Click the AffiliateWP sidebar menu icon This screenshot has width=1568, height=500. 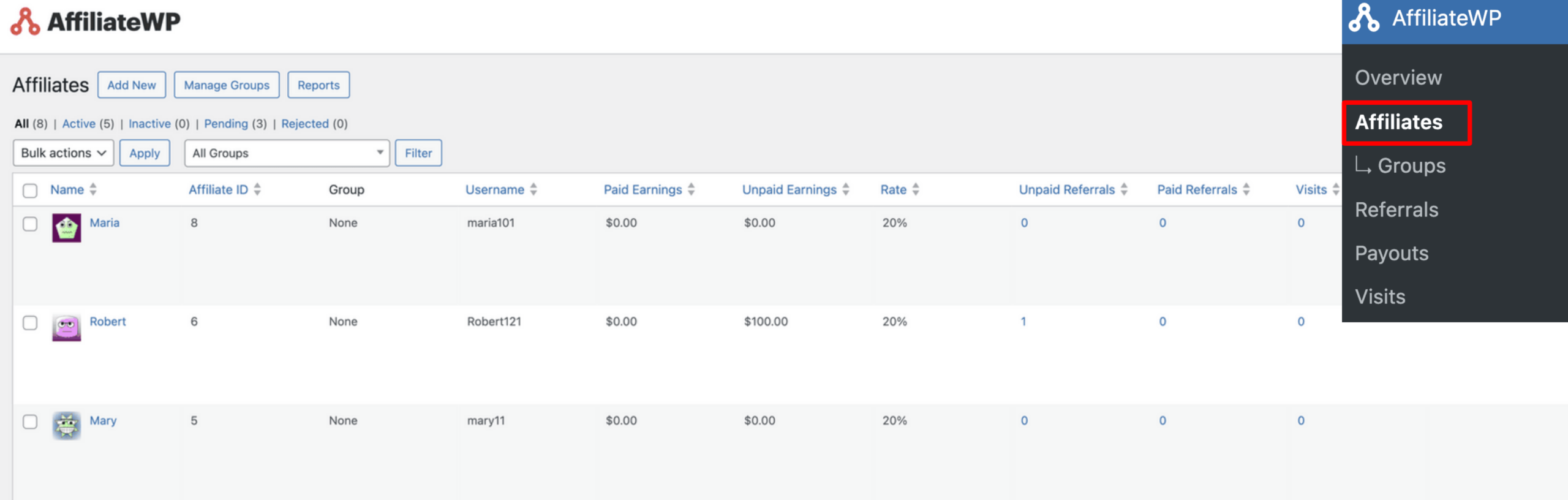[1364, 18]
